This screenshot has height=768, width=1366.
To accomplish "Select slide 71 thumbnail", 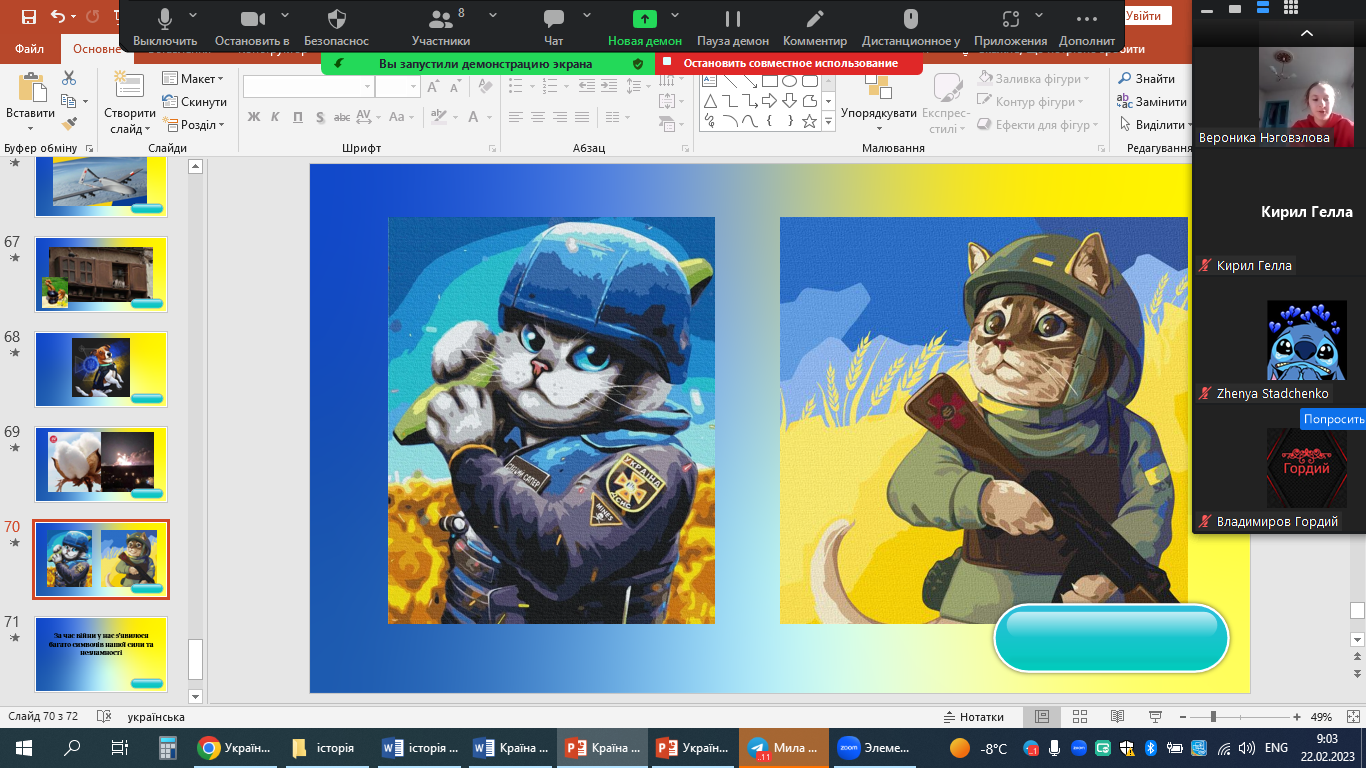I will 101,655.
